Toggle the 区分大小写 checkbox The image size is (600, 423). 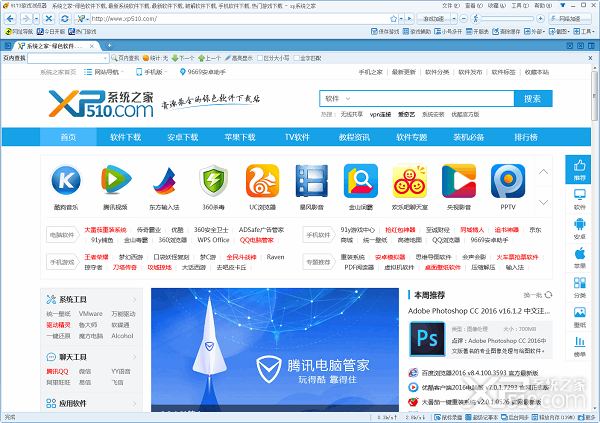pyautogui.click(x=260, y=58)
